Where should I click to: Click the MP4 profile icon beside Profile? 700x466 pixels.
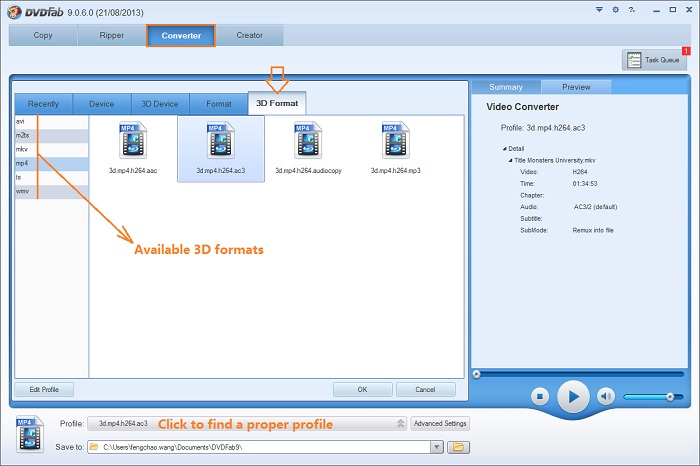pyautogui.click(x=29, y=433)
